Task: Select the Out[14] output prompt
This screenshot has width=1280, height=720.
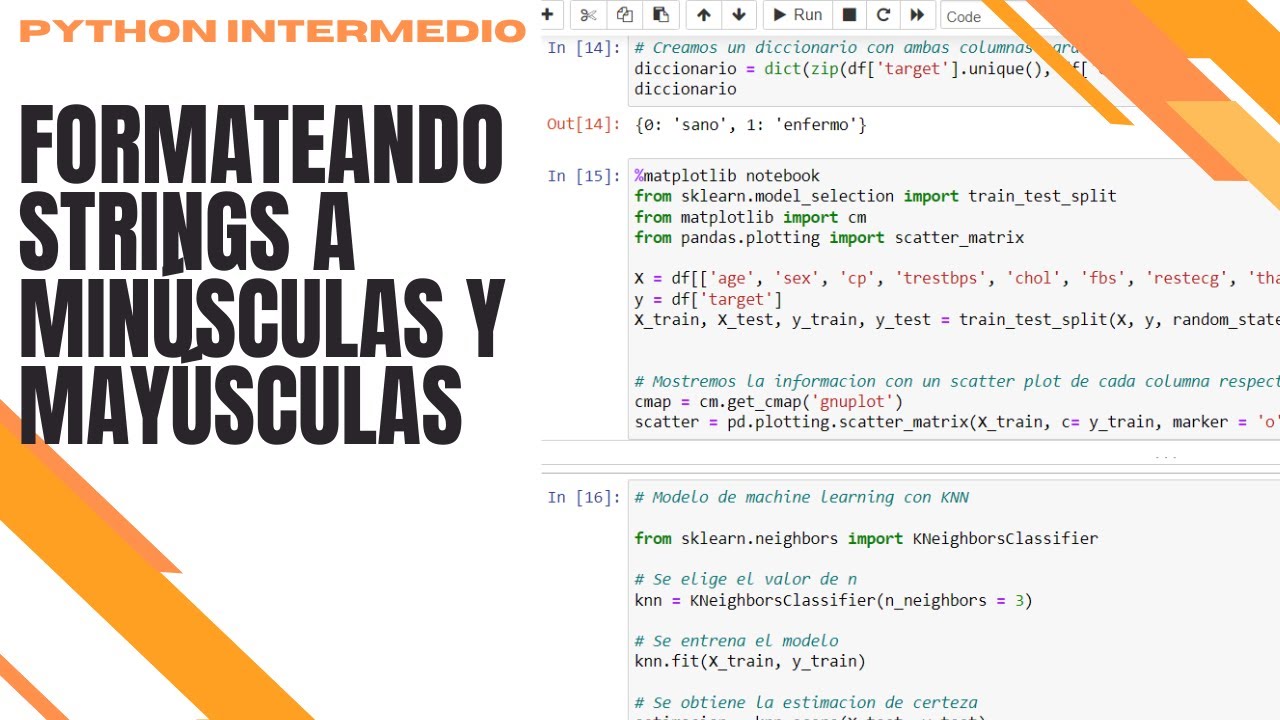Action: pyautogui.click(x=584, y=124)
